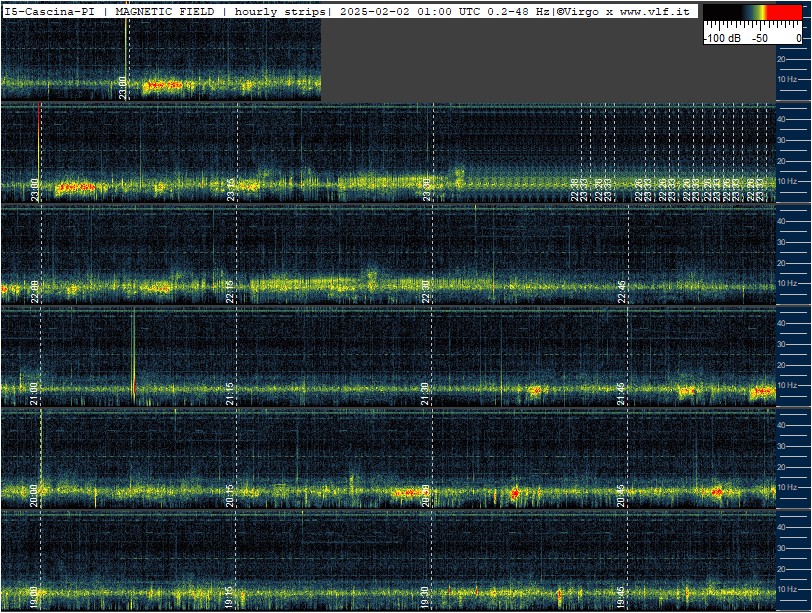Click the ©Virgo text in title bar
Image resolution: width=812 pixels, height=613 pixels.
(x=577, y=11)
